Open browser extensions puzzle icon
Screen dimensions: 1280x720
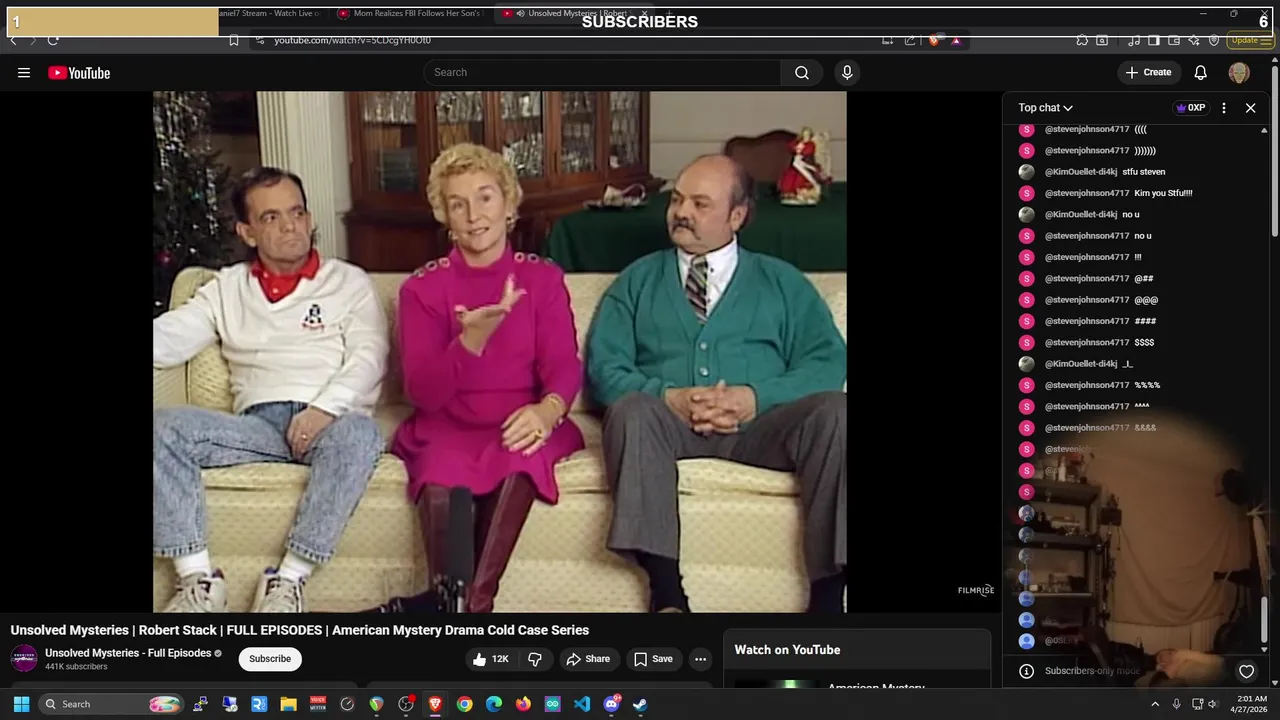(1082, 40)
